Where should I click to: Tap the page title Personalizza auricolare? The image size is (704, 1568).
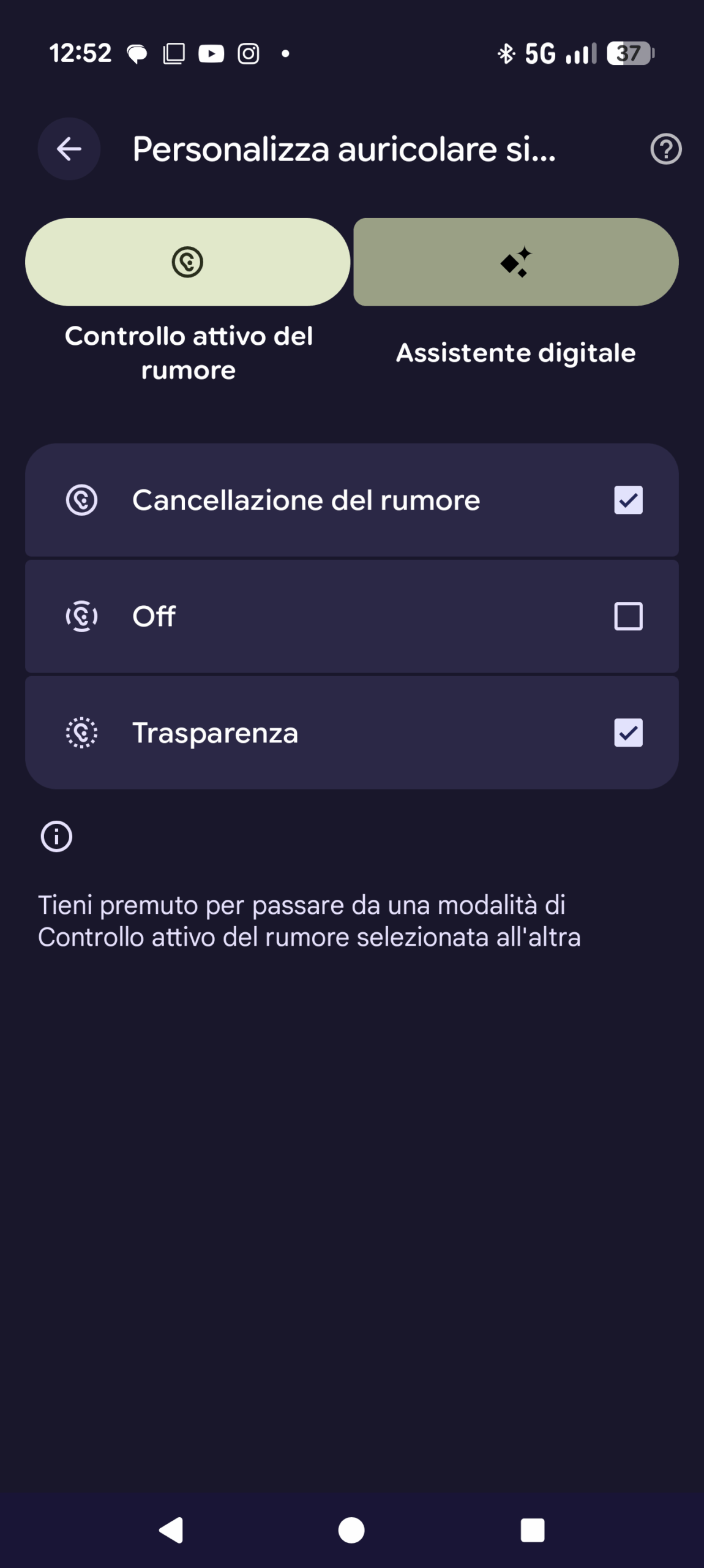(344, 149)
